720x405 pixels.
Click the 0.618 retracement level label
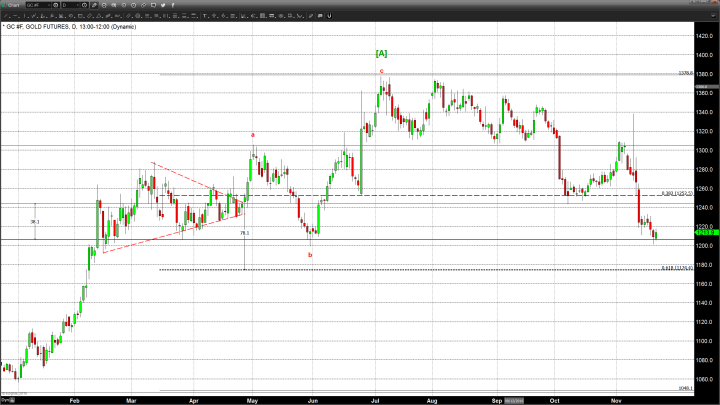click(x=677, y=268)
